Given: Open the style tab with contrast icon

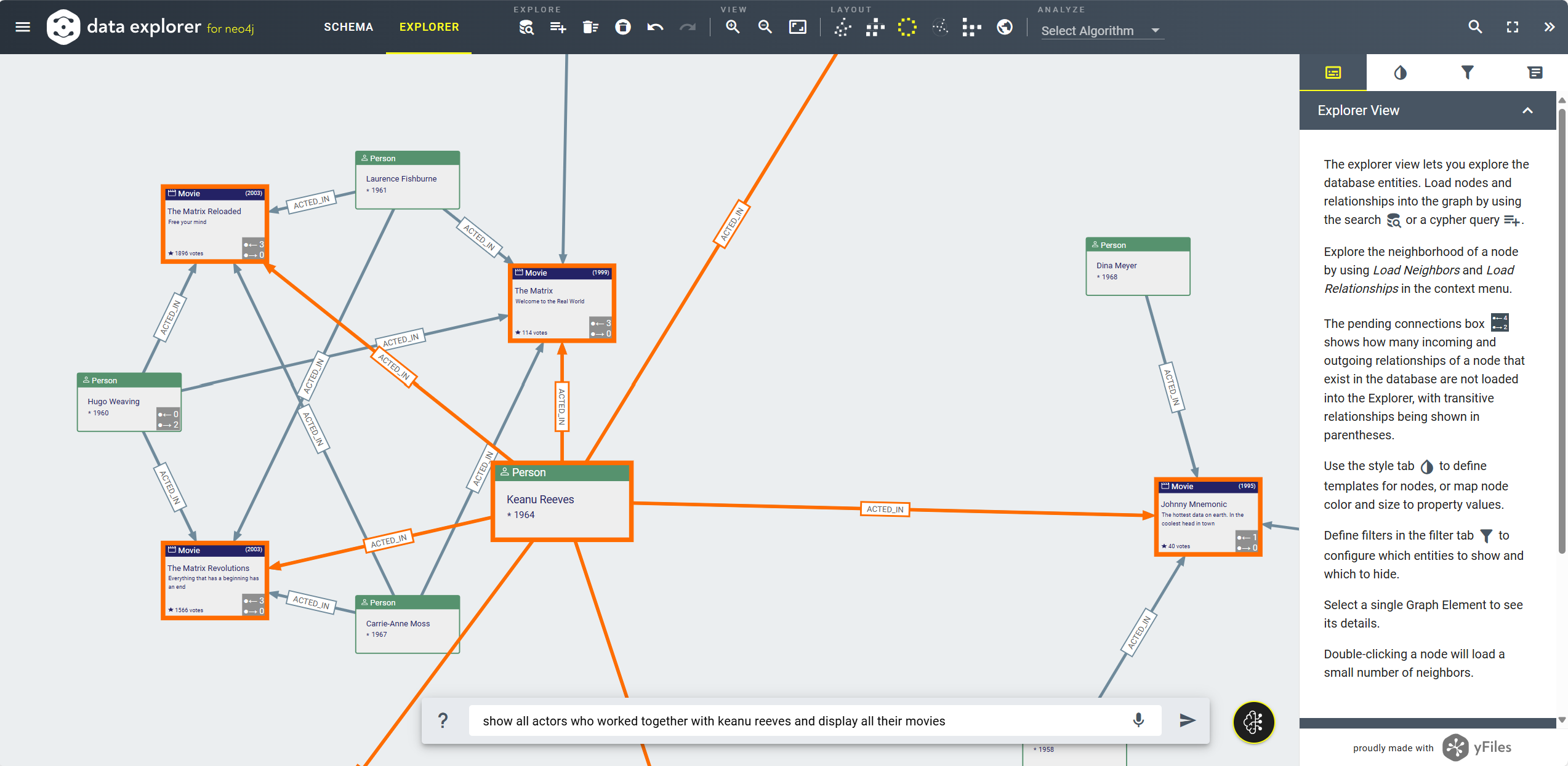Looking at the screenshot, I should click(1400, 73).
